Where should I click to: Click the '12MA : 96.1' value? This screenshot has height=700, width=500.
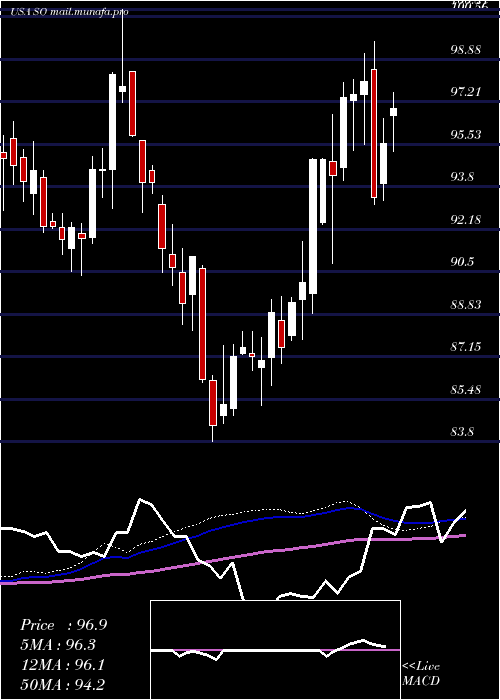tap(62, 665)
